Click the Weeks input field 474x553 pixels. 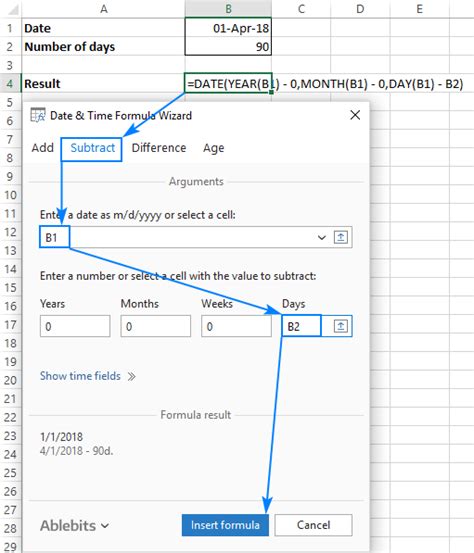click(x=236, y=326)
